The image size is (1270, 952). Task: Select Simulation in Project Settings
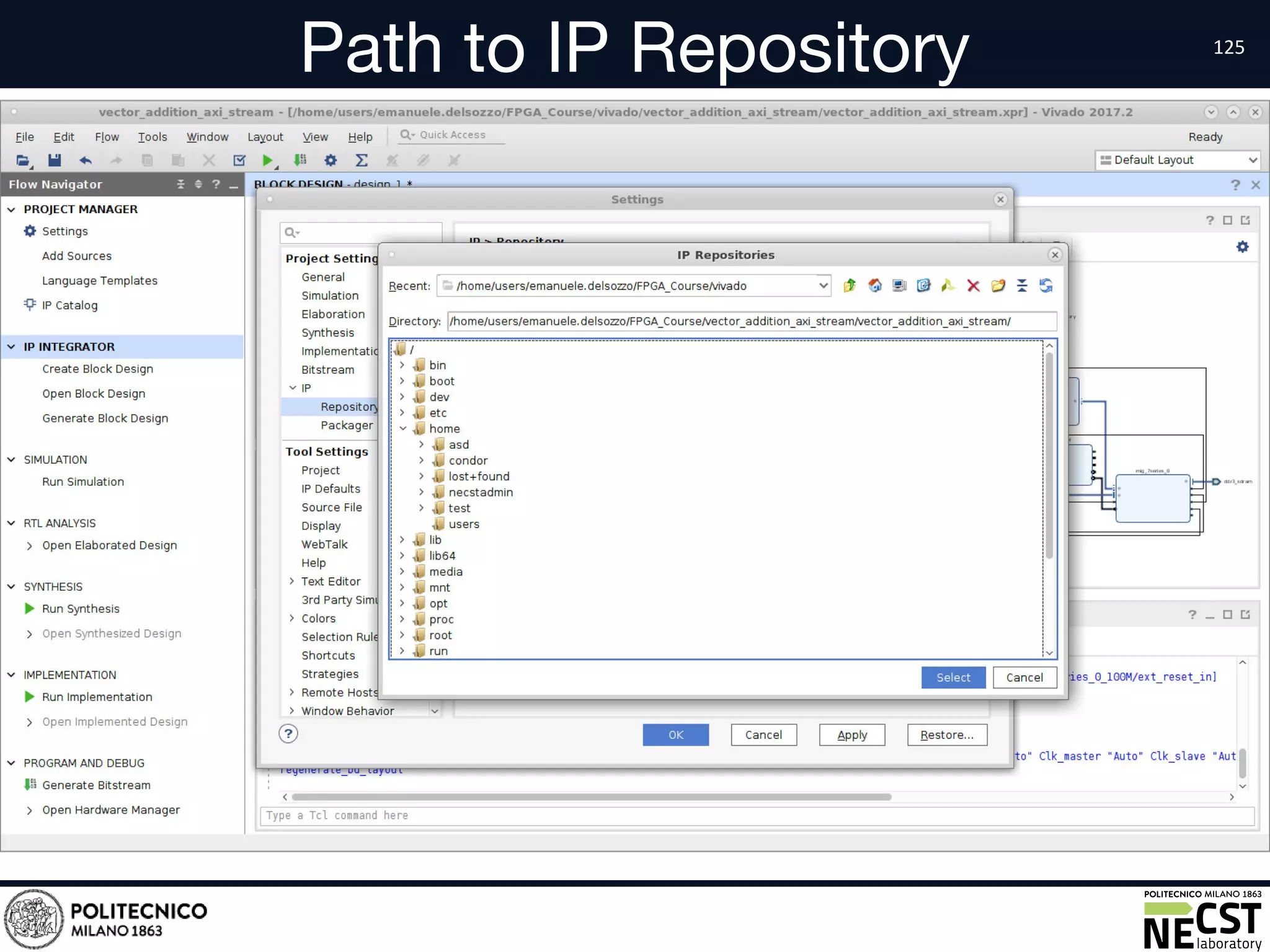(330, 296)
